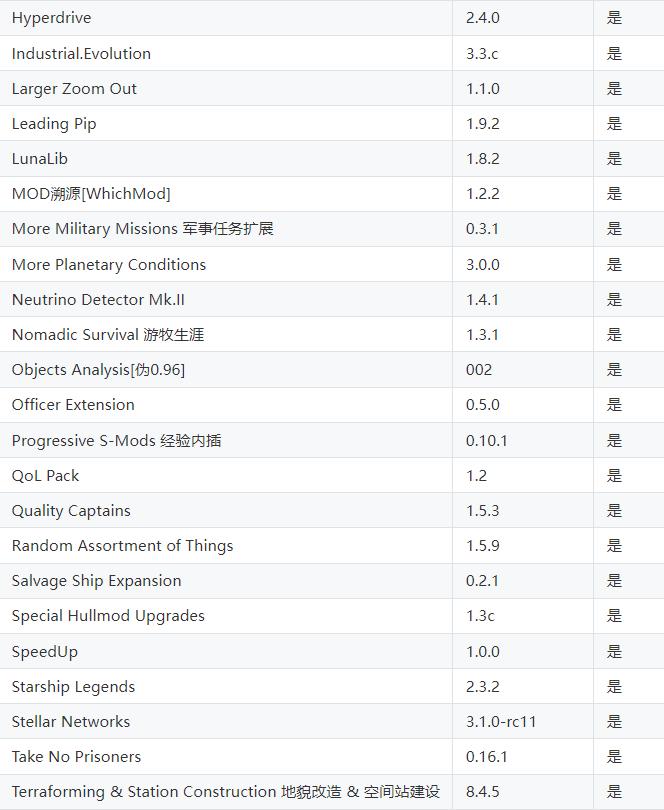The image size is (664, 810).
Task: Select the Starship Legends mod name
Action: [x=73, y=687]
